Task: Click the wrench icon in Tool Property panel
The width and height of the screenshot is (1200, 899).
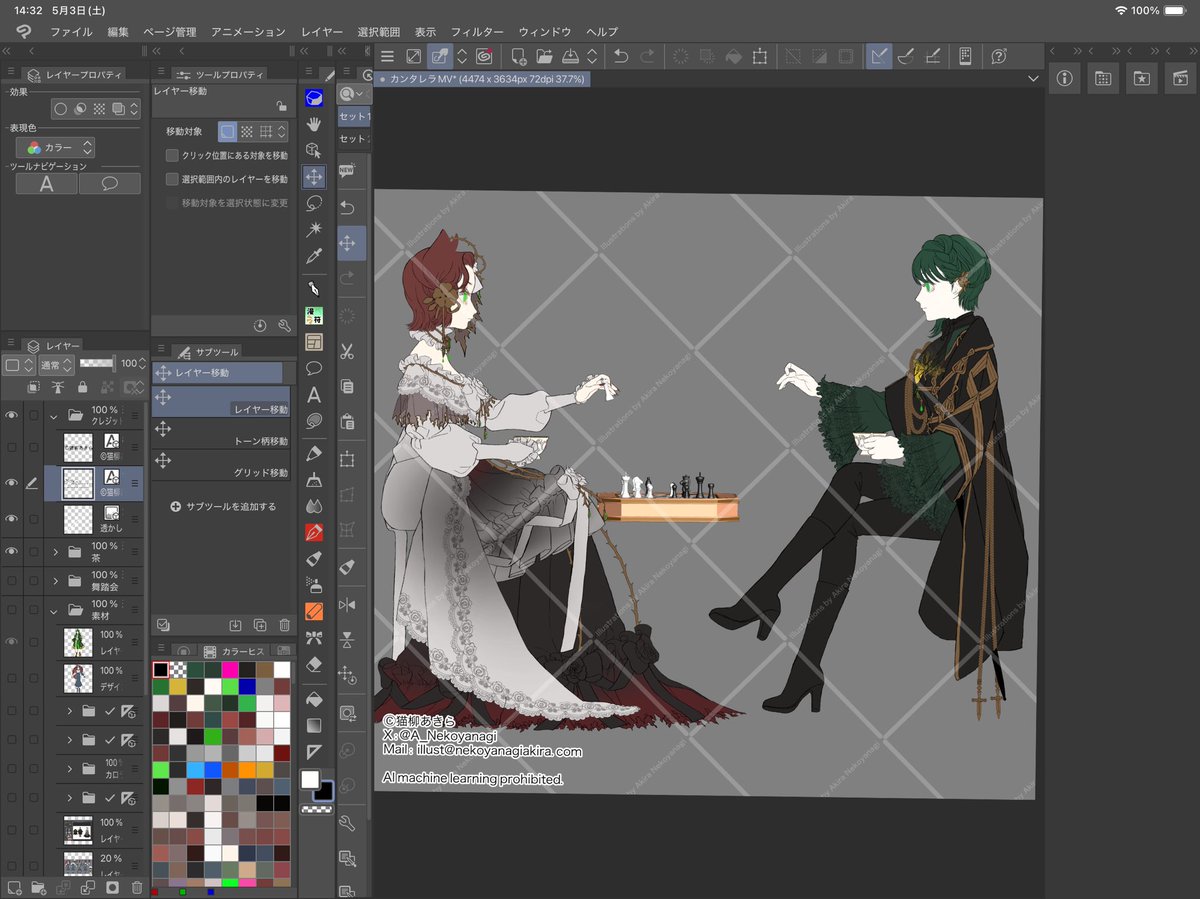Action: click(x=284, y=325)
